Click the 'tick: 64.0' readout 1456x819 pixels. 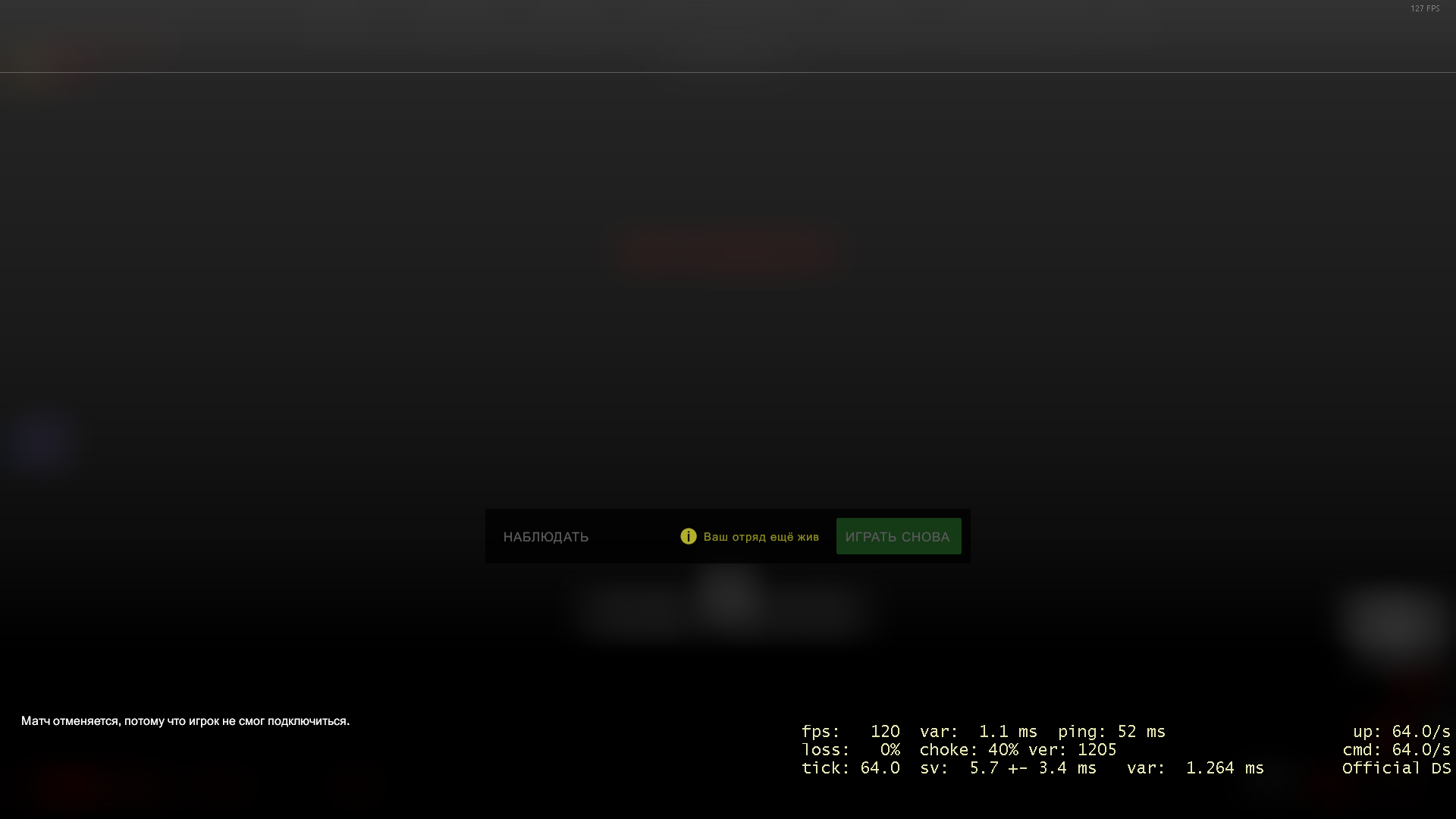851,768
